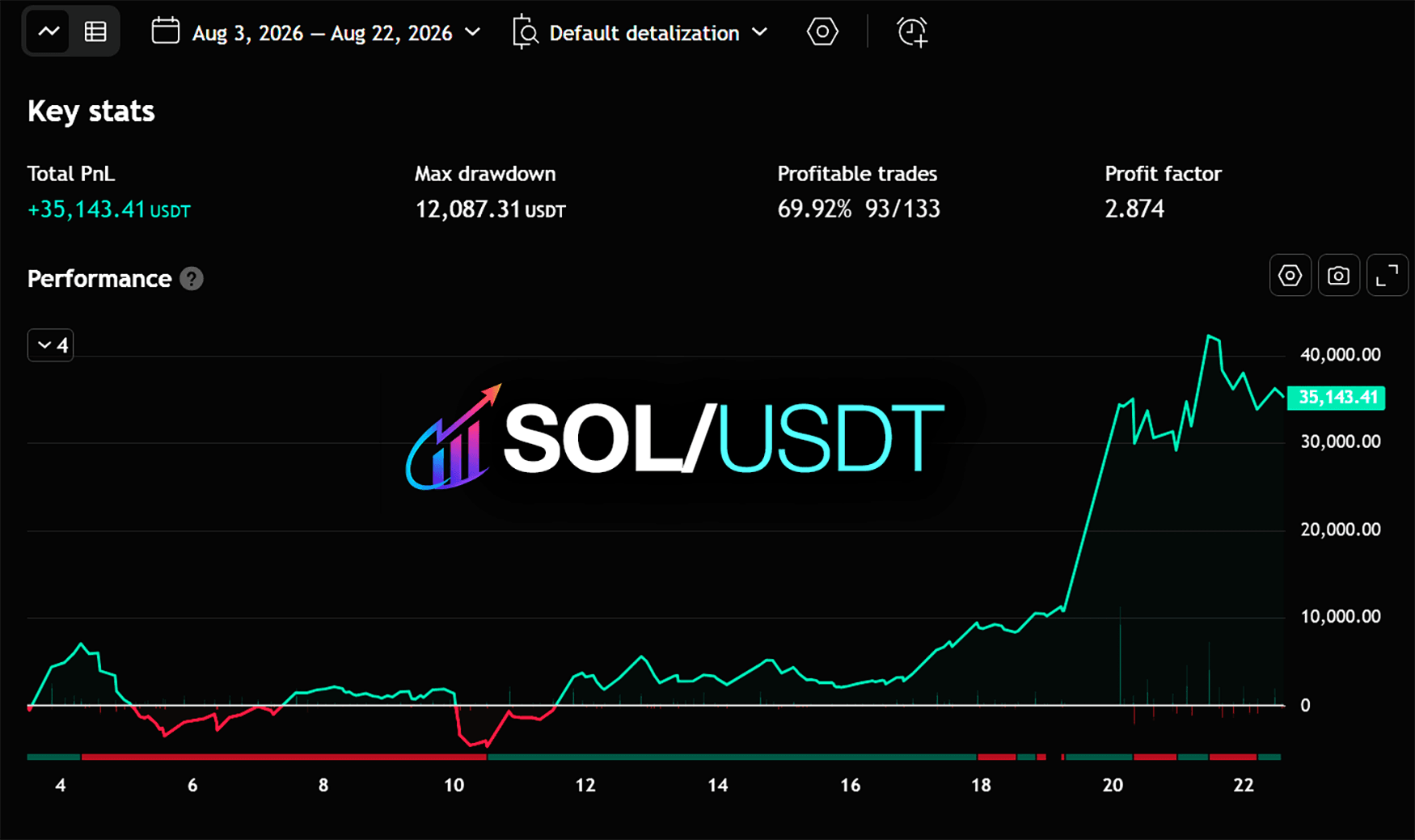The width and height of the screenshot is (1415, 840).
Task: Click the Key stats heading
Action: click(91, 112)
